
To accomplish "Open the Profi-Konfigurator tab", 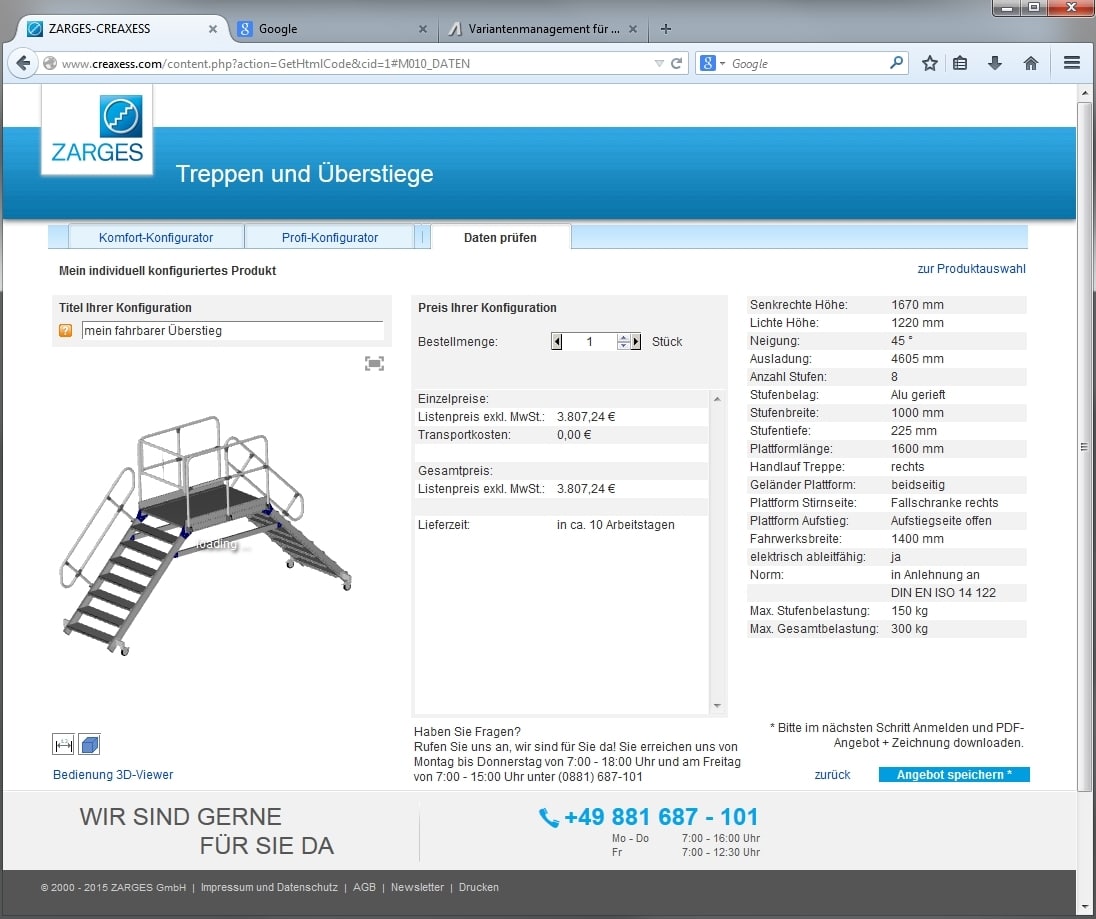I will click(330, 238).
